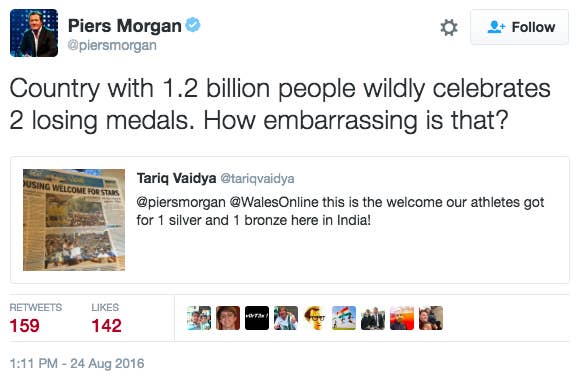The width and height of the screenshot is (581, 387).
Task: Open the gear settings menu
Action: (449, 27)
